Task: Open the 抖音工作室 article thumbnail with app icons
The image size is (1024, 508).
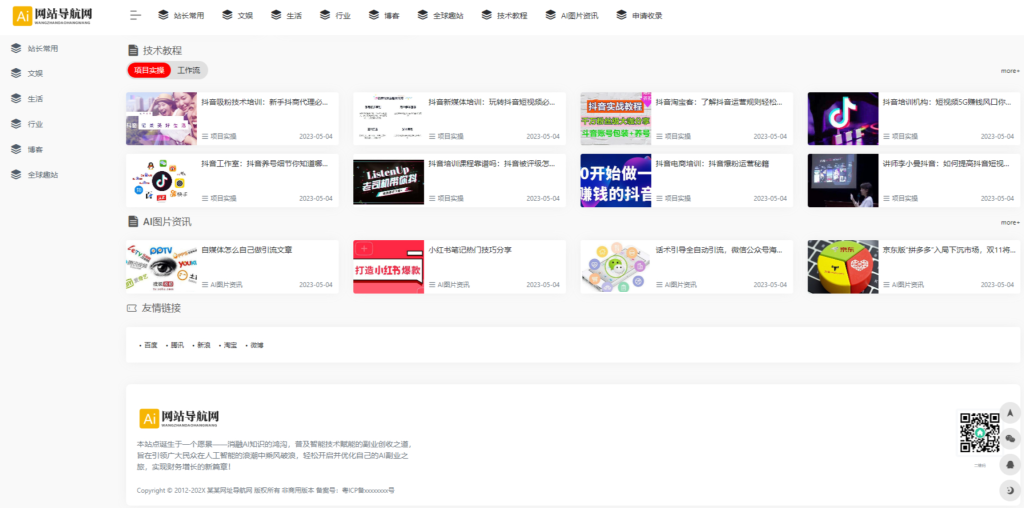Action: (x=161, y=180)
